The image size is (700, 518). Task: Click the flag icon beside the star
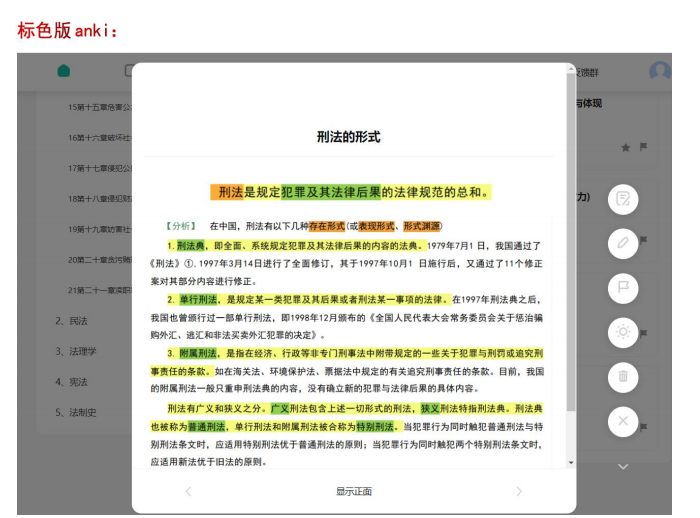643,146
